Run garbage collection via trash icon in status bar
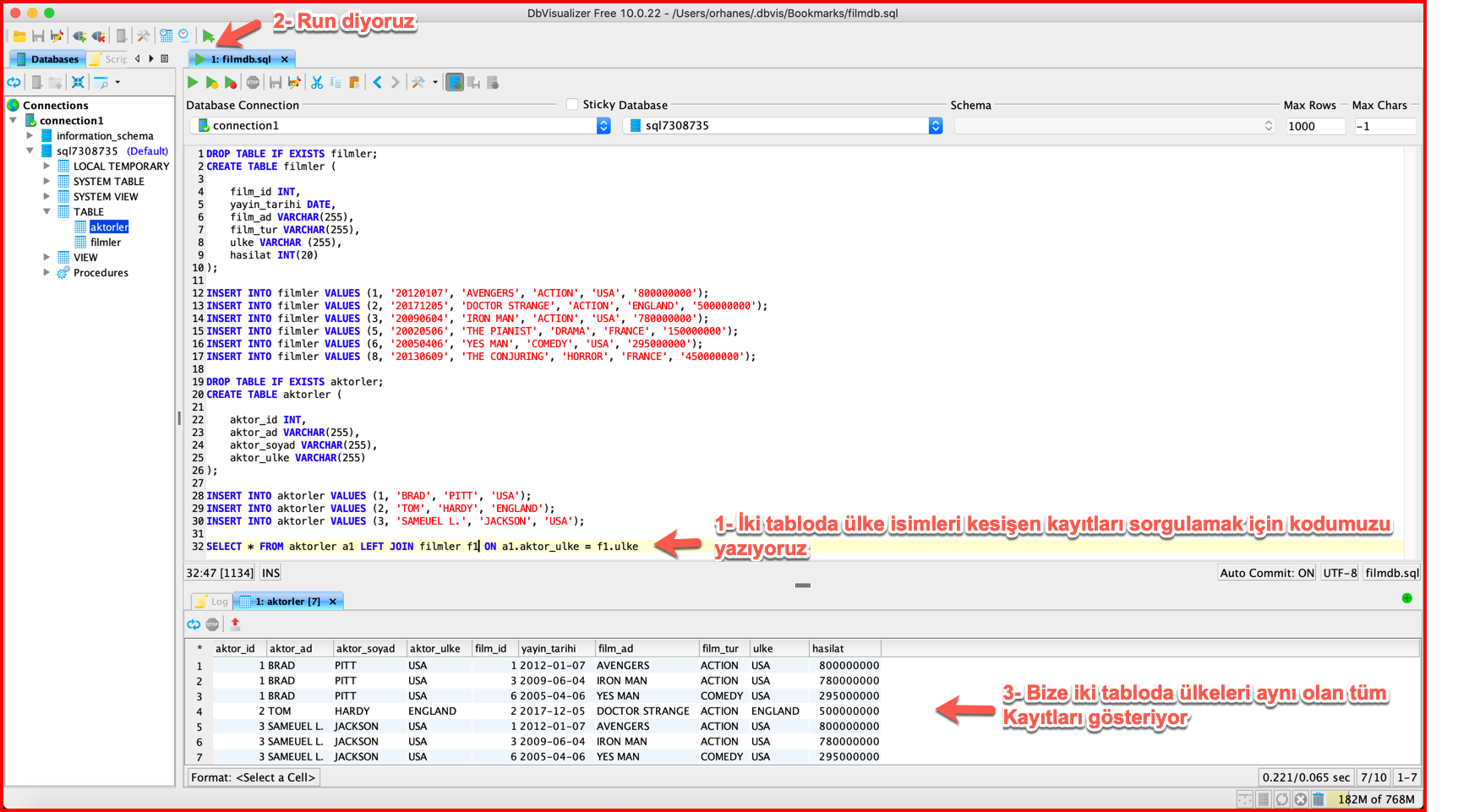The image size is (1458, 812). tap(1318, 799)
